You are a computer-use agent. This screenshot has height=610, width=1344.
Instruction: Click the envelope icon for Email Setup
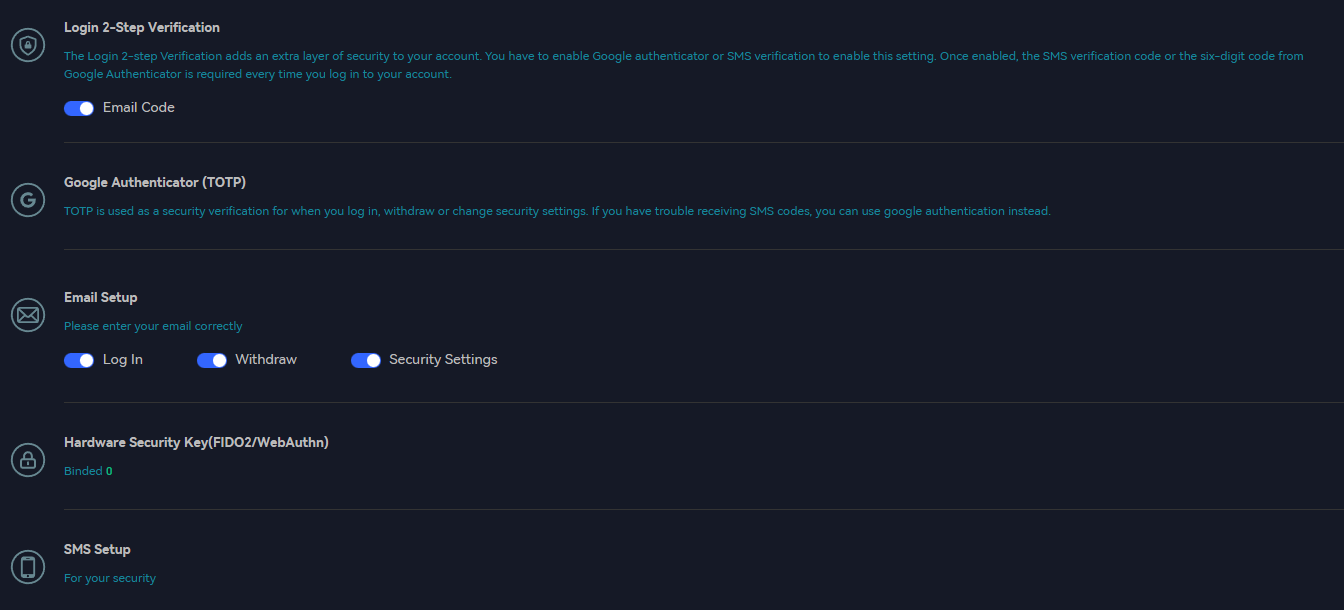pyautogui.click(x=28, y=315)
